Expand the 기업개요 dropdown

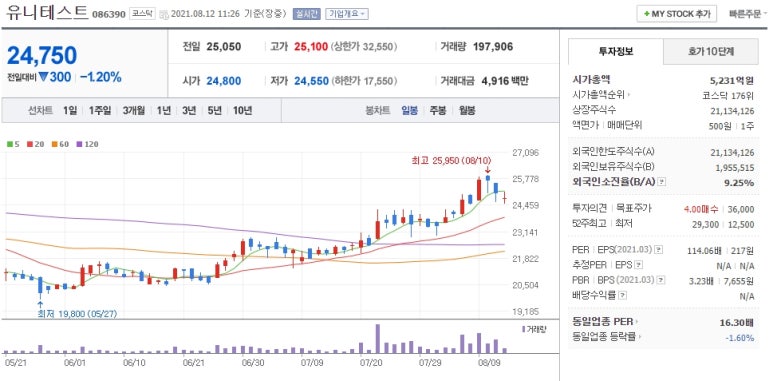pyautogui.click(x=347, y=14)
